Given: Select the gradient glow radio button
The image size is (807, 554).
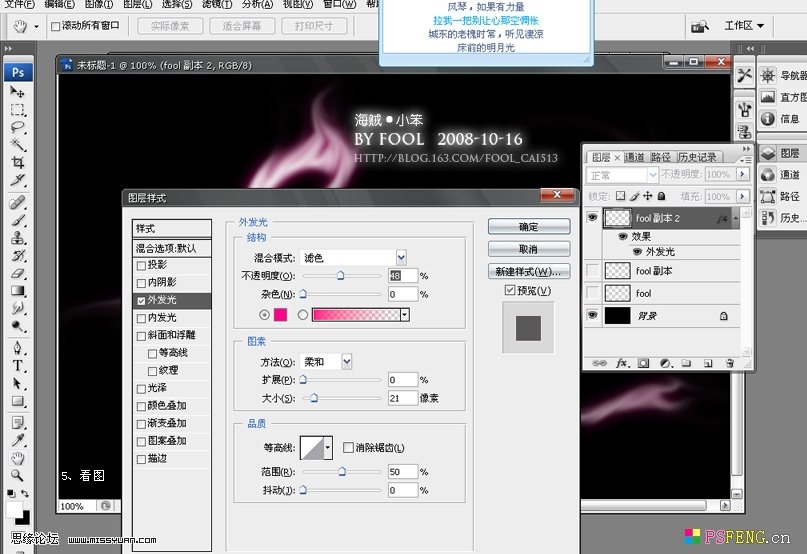Looking at the screenshot, I should [303, 315].
